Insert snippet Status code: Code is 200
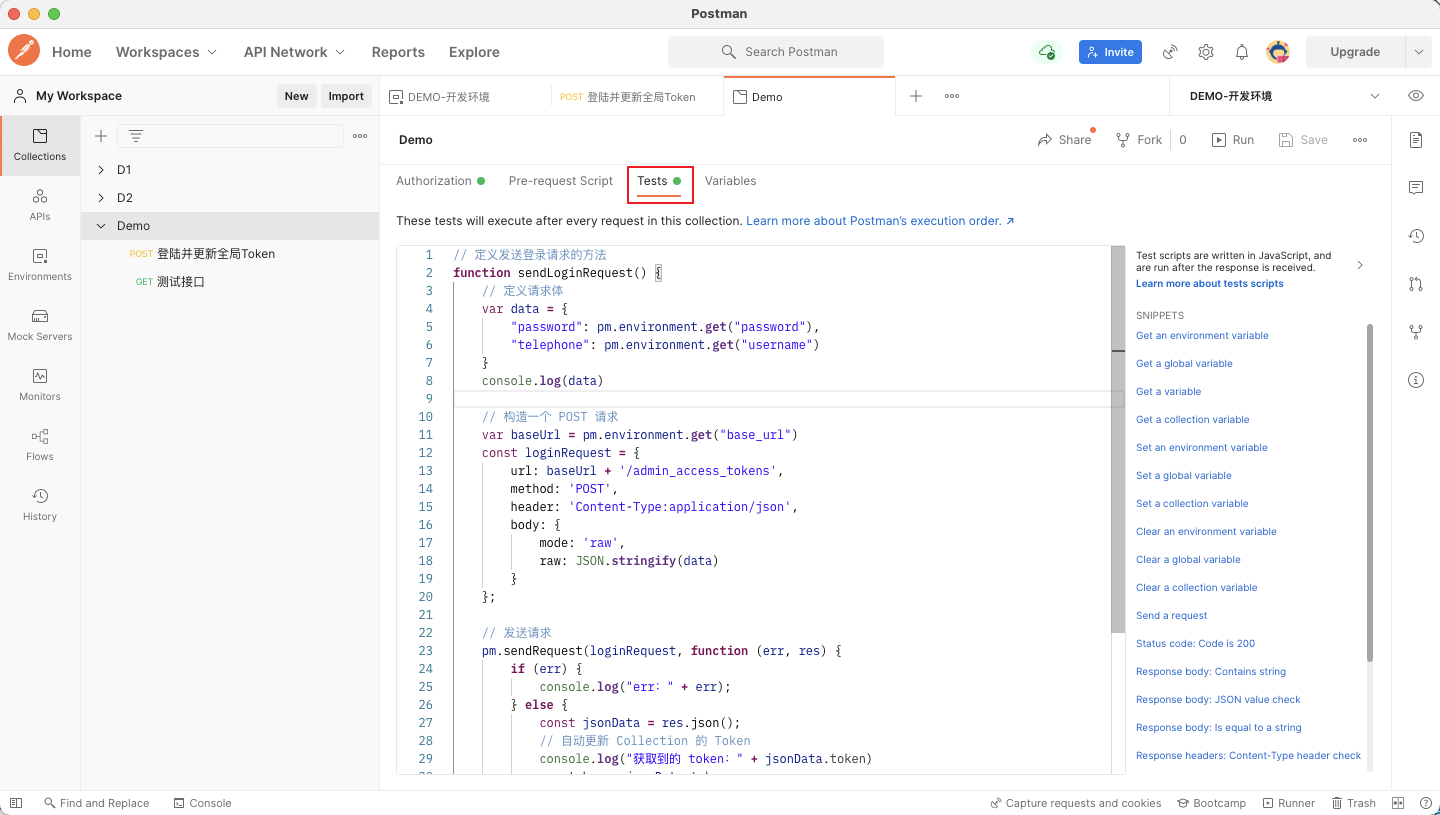The height and width of the screenshot is (815, 1440). [x=1195, y=644]
